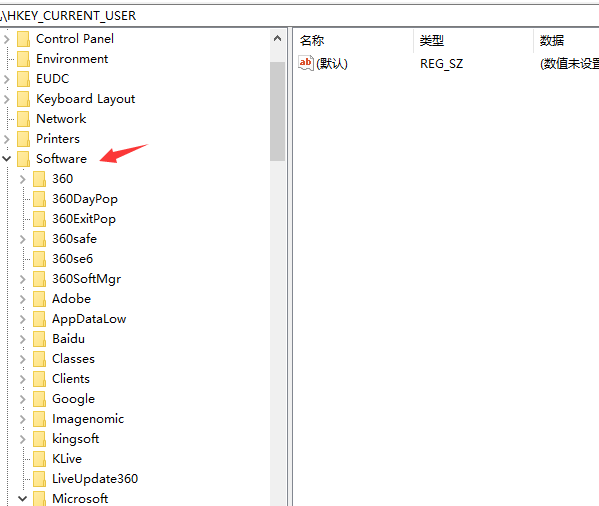Expand the Printers key

(6, 139)
